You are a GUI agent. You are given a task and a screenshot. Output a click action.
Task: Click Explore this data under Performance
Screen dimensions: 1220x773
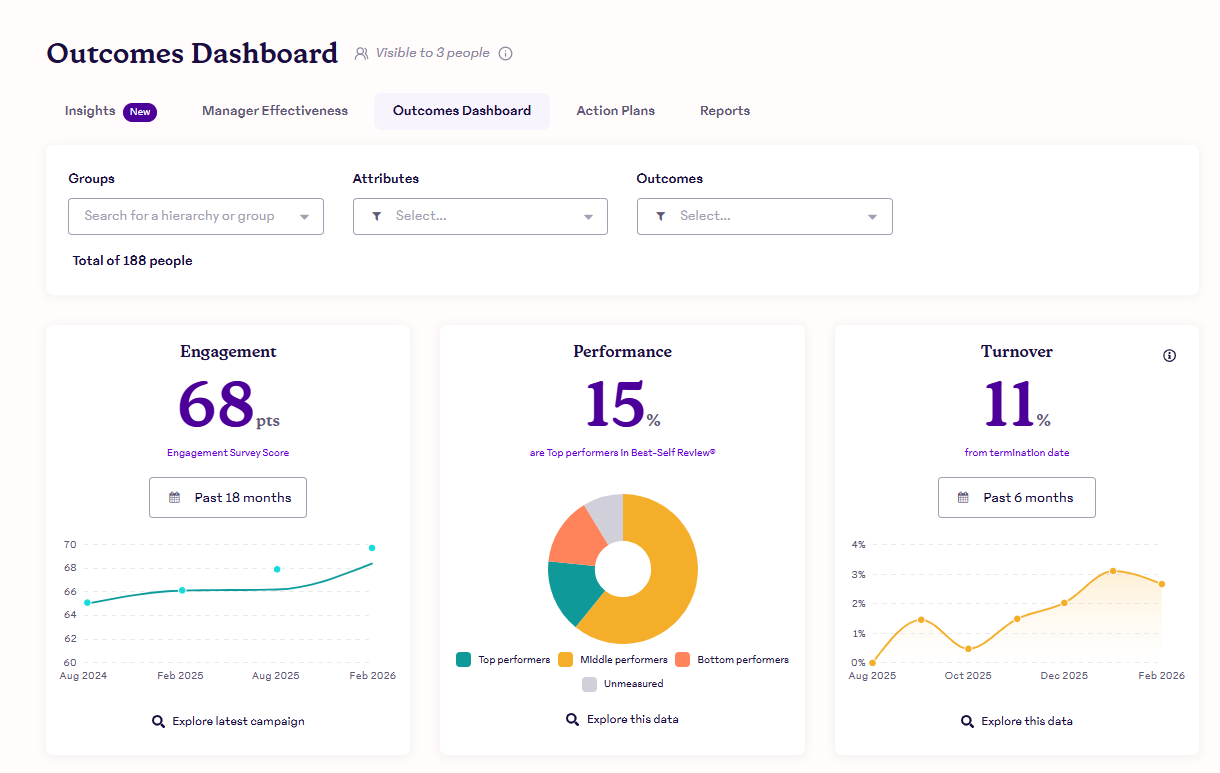pos(622,719)
